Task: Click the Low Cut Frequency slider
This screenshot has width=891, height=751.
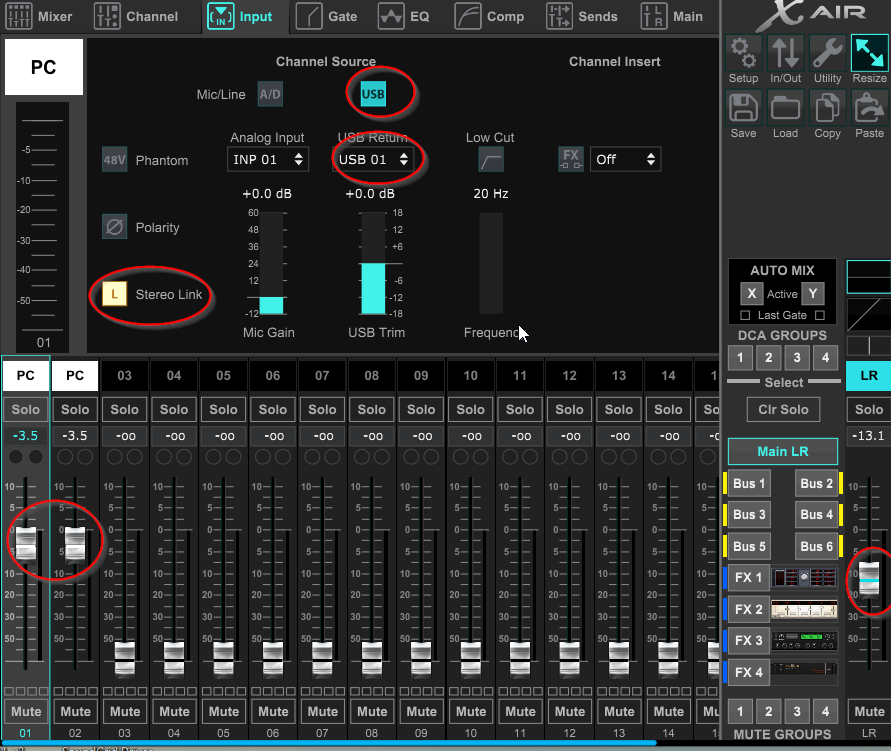Action: point(491,263)
